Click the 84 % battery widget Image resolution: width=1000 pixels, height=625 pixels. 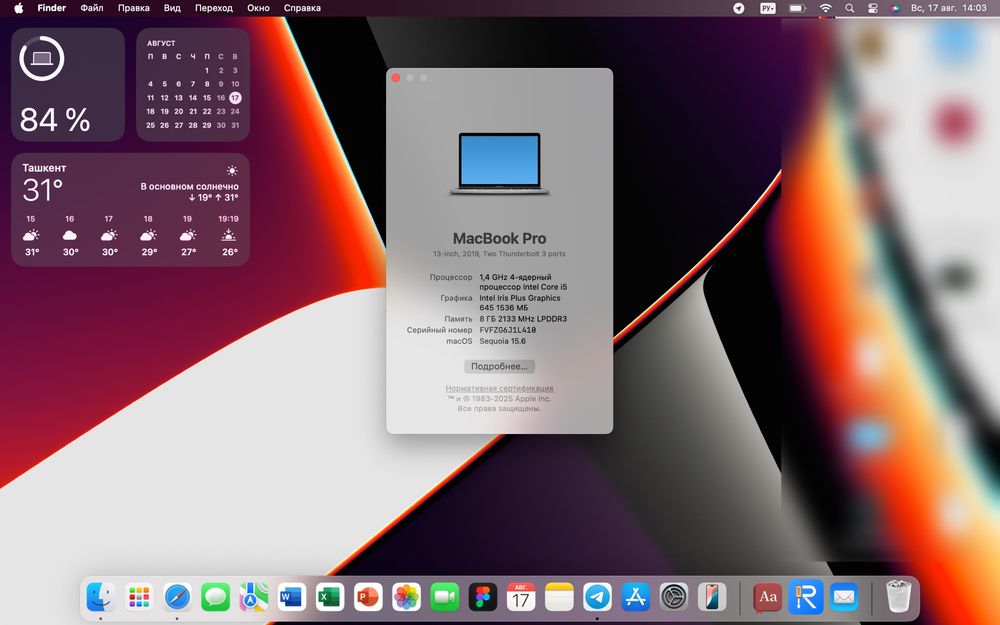coord(68,84)
